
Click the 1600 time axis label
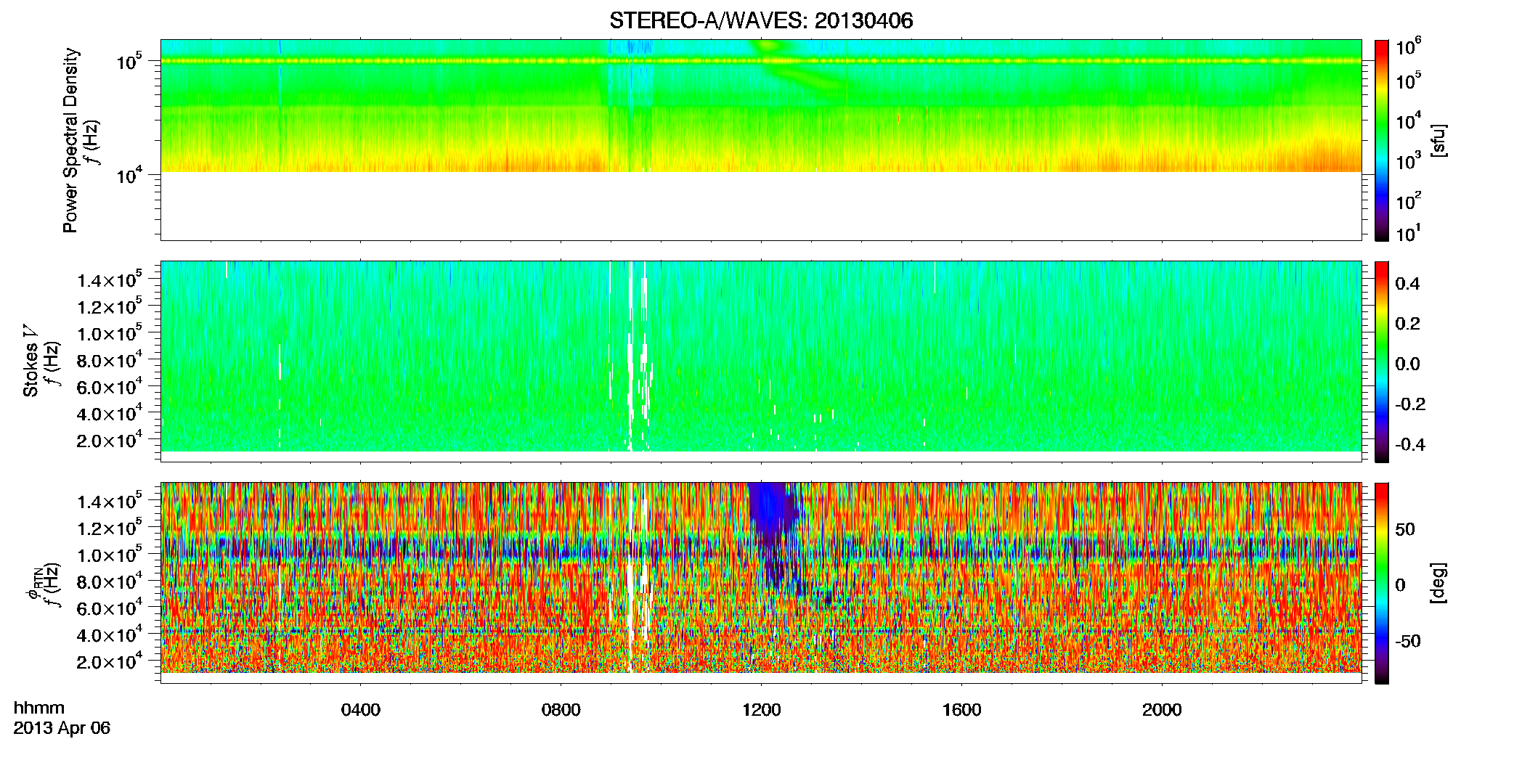962,710
